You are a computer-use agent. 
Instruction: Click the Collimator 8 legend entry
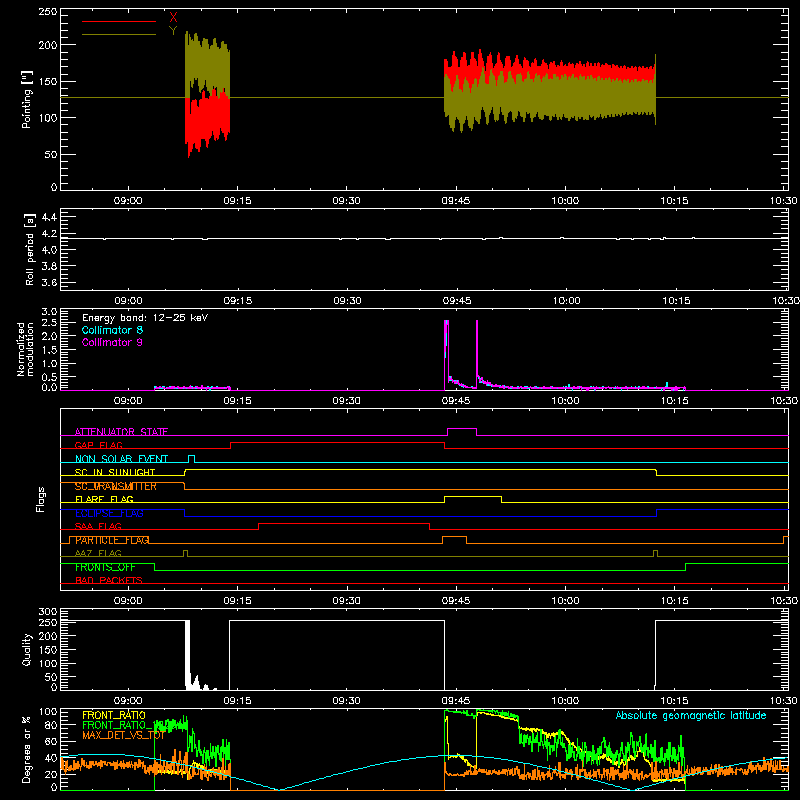[112, 330]
